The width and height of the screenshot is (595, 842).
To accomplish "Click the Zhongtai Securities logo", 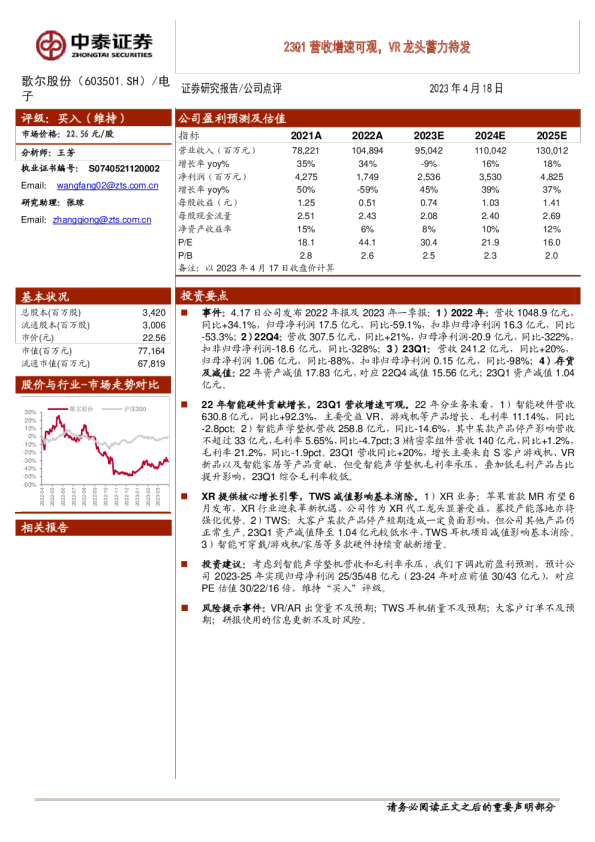I will tap(95, 45).
